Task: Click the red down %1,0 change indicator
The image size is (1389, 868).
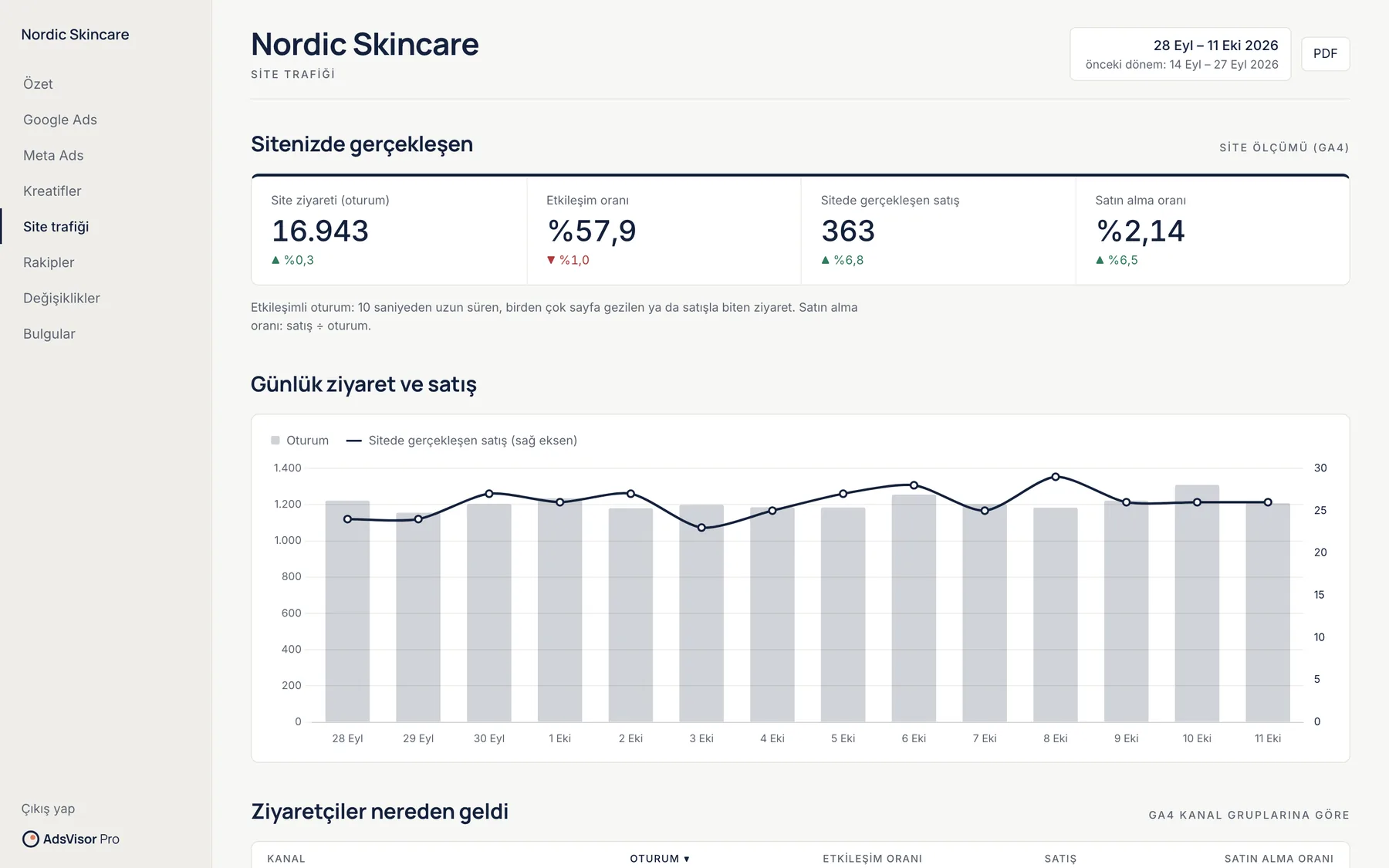Action: point(568,260)
